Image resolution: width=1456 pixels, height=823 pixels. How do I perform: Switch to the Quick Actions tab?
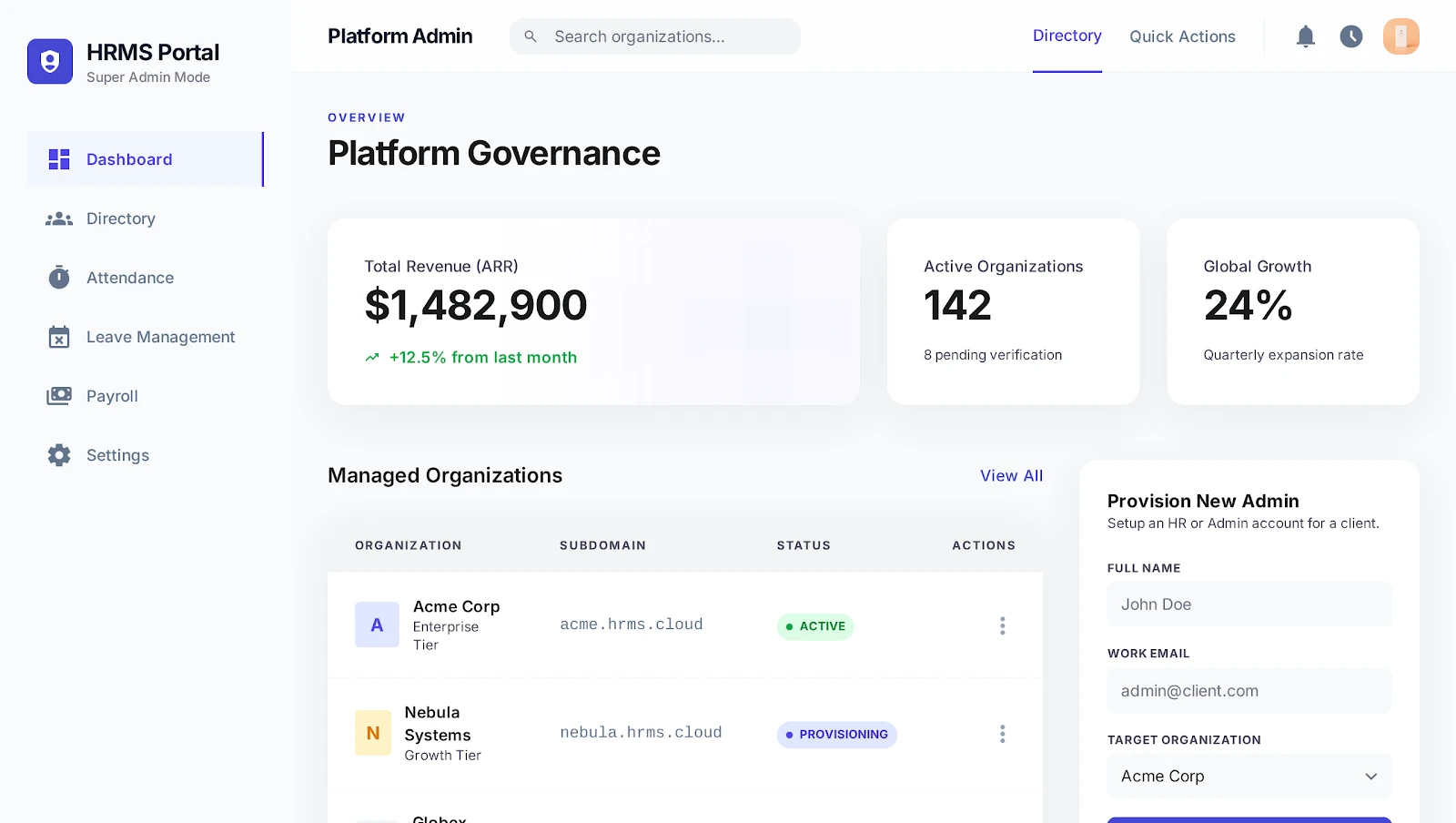pyautogui.click(x=1182, y=36)
